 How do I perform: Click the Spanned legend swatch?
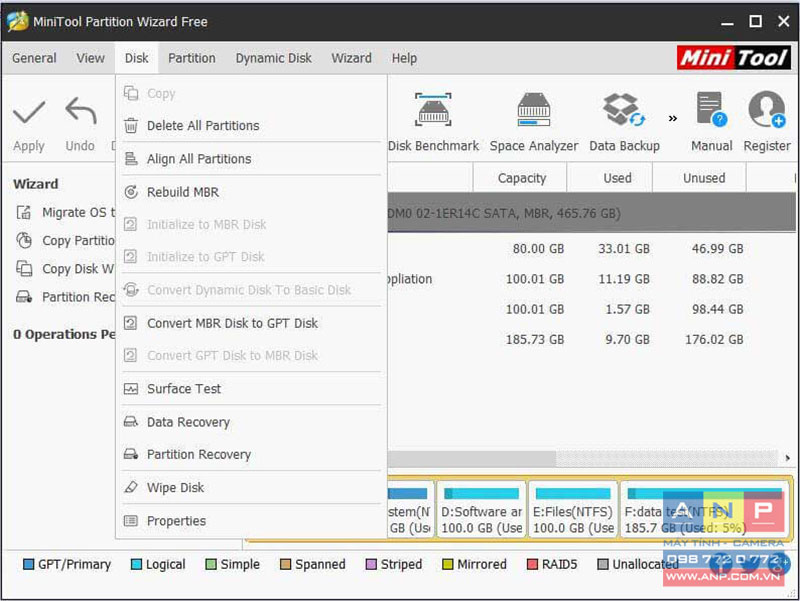click(286, 564)
